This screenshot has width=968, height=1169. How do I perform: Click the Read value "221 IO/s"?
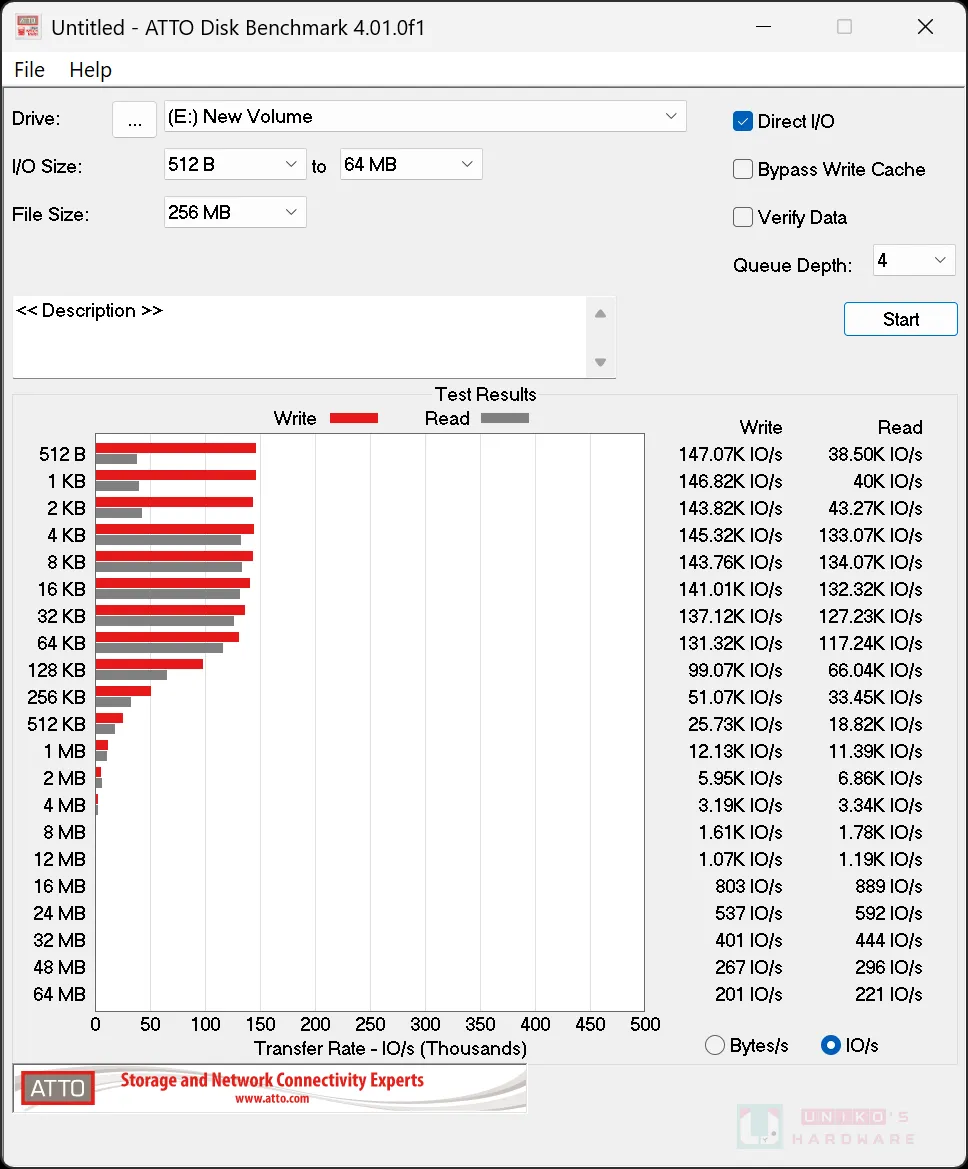pyautogui.click(x=889, y=995)
